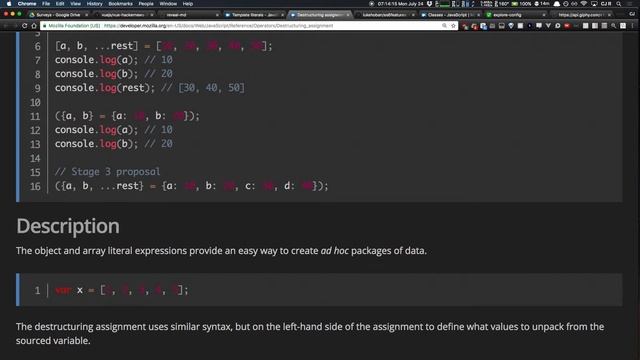Switch to the lukehoban/es6features tab
640x360 pixels.
click(385, 15)
